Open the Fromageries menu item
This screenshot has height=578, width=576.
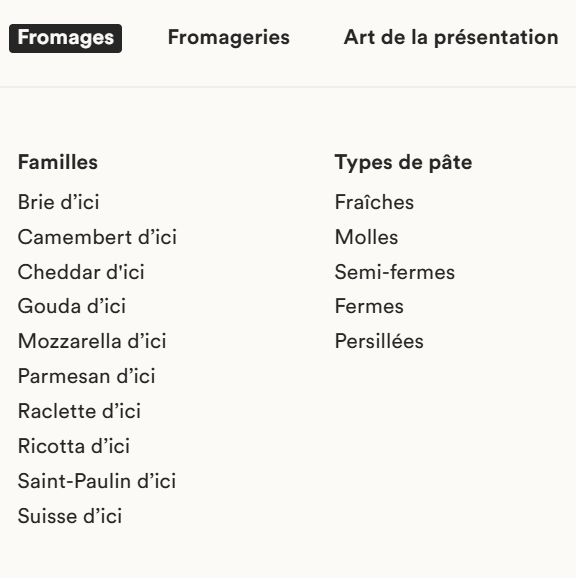(x=228, y=38)
